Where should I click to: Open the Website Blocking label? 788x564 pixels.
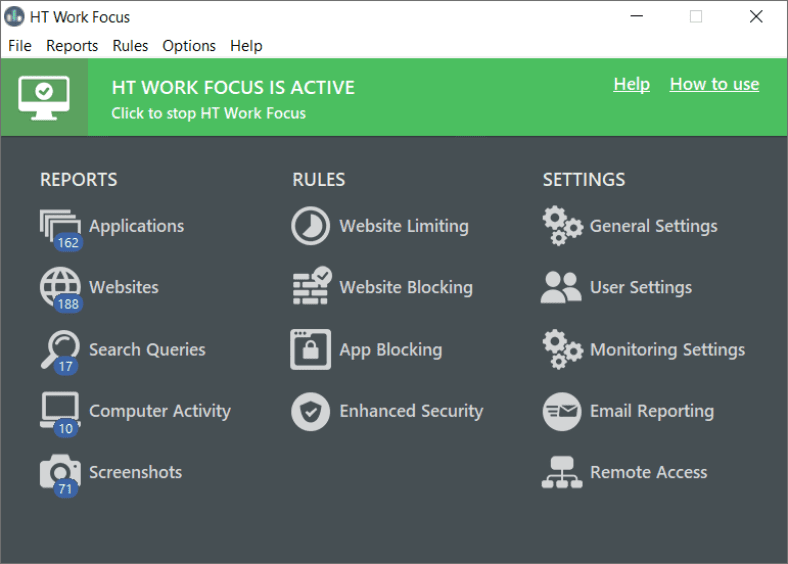[x=406, y=287]
